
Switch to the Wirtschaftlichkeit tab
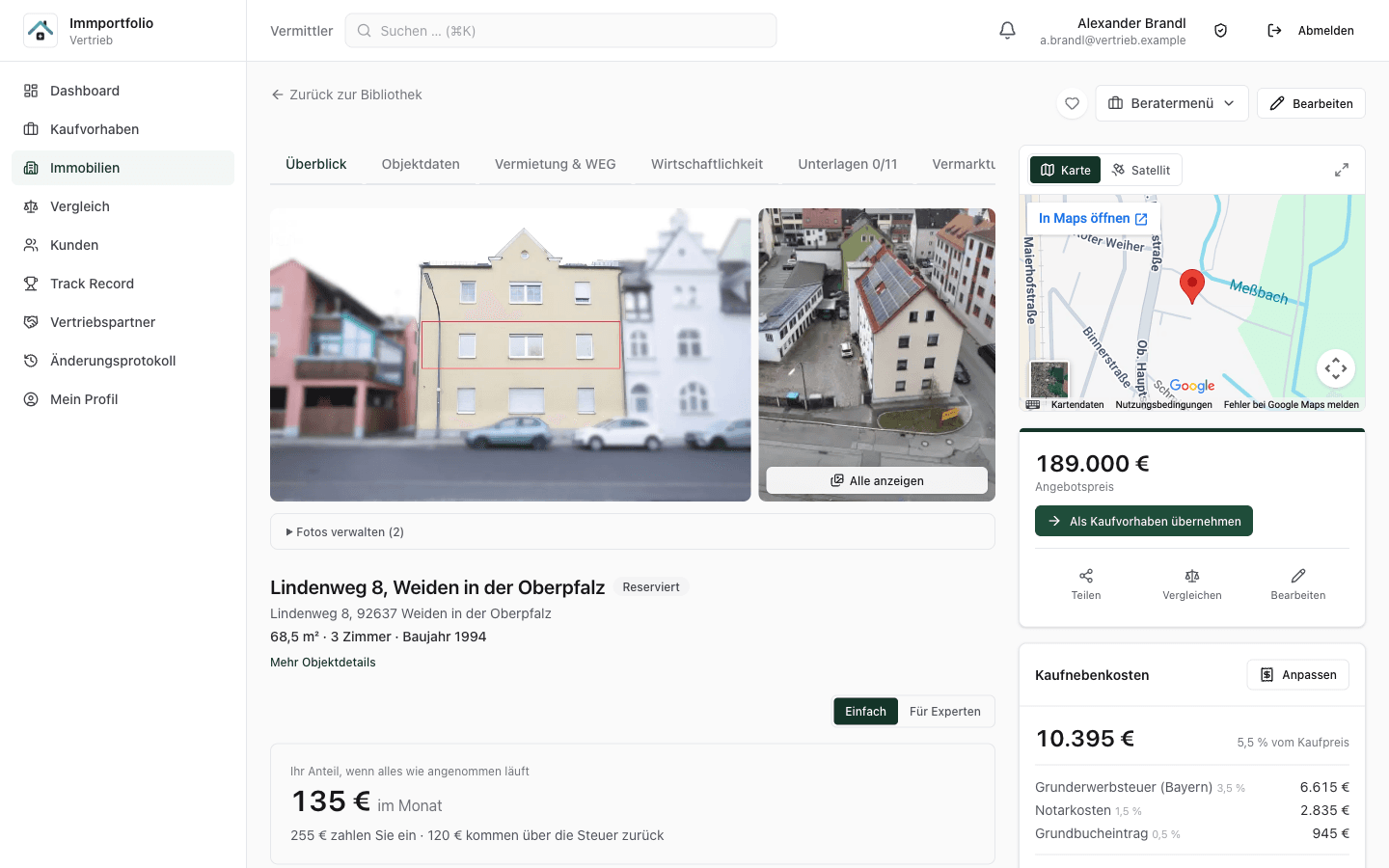coord(707,164)
